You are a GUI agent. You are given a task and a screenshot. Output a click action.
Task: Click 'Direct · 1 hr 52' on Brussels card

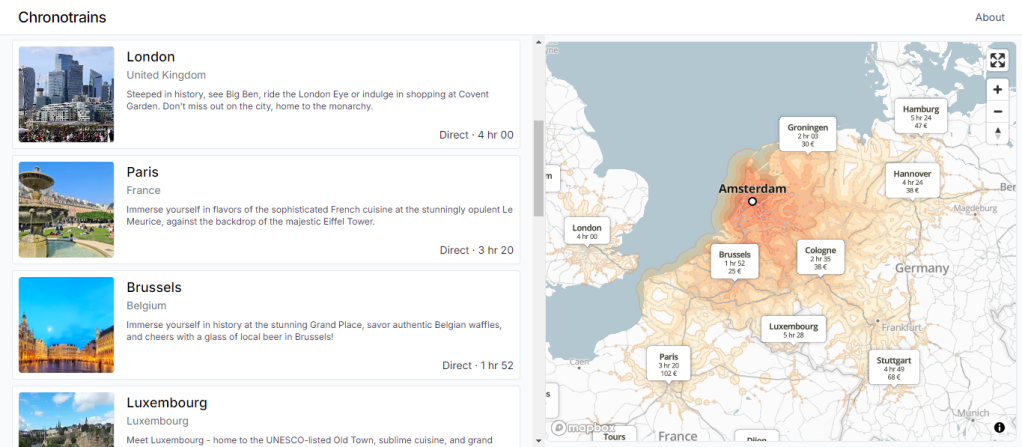(x=478, y=366)
